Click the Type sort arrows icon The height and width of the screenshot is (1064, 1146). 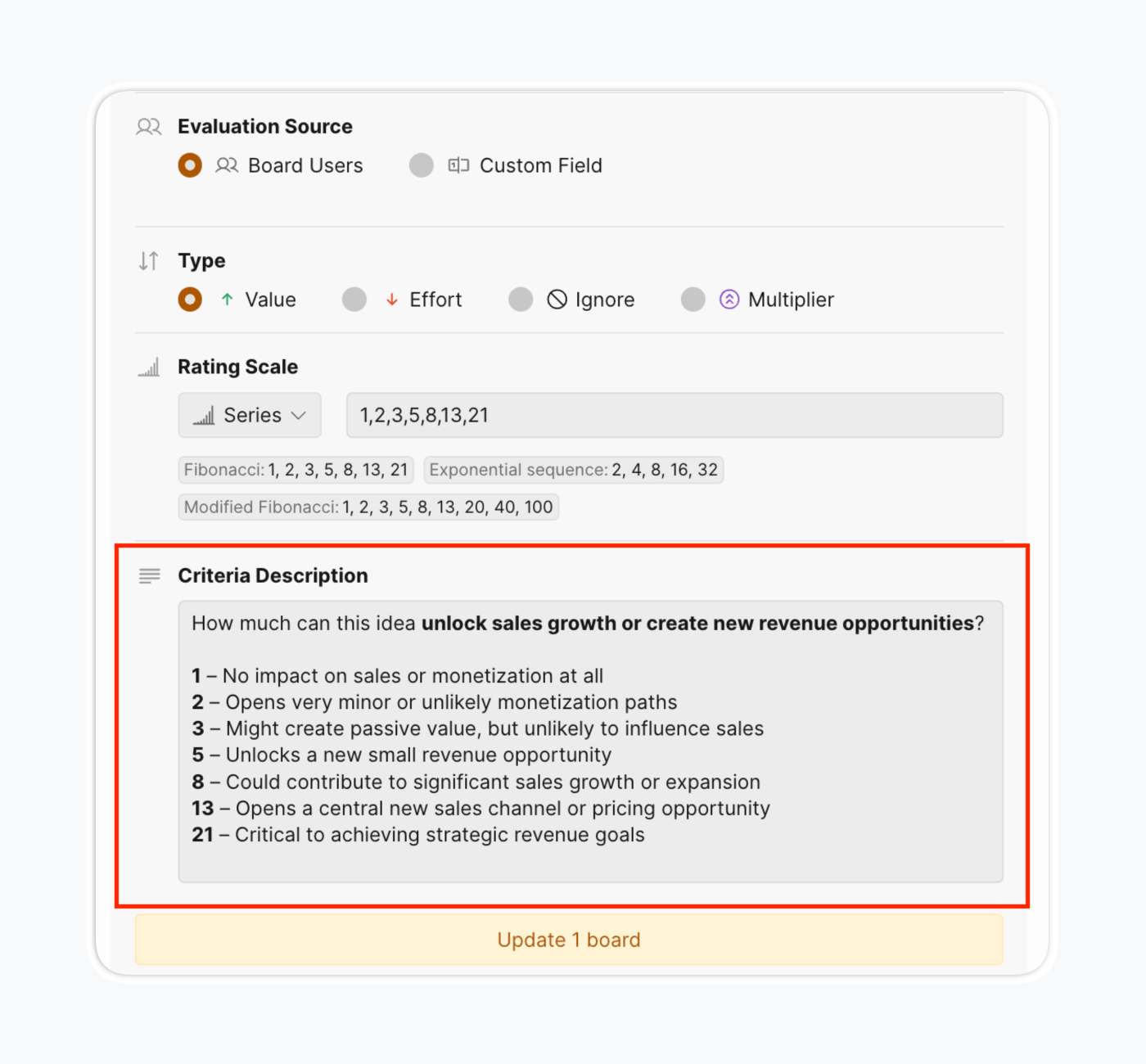tap(149, 261)
